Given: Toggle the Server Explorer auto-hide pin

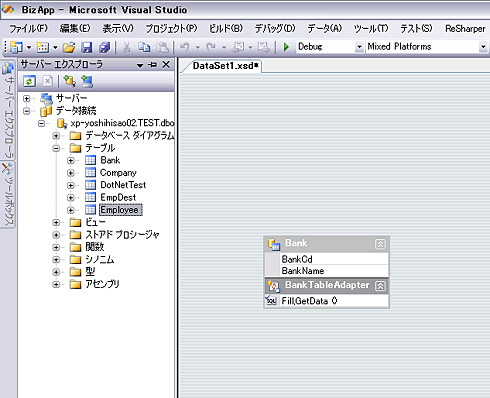Looking at the screenshot, I should (x=153, y=65).
